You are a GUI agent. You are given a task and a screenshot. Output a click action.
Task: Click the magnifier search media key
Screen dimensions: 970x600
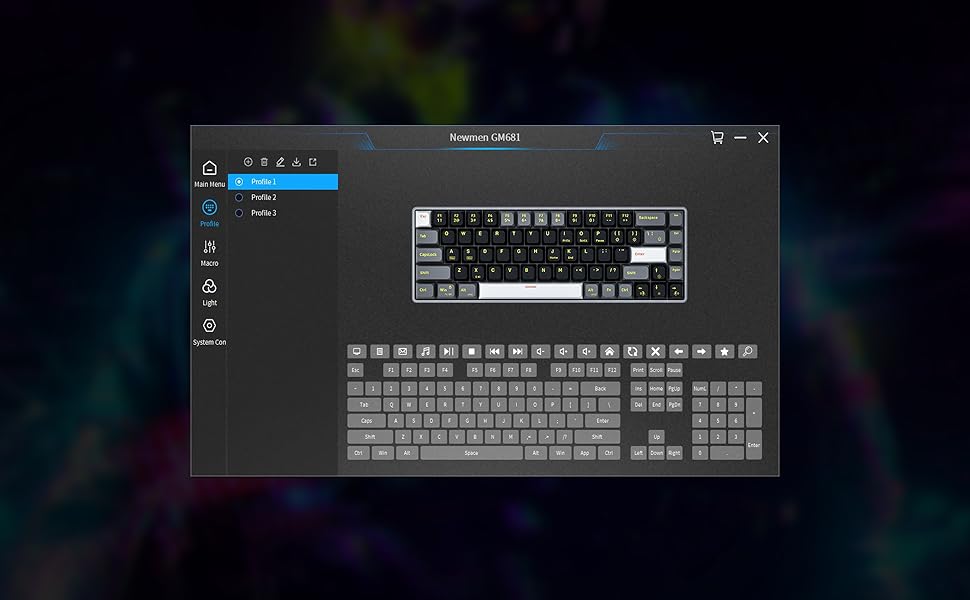pos(746,351)
